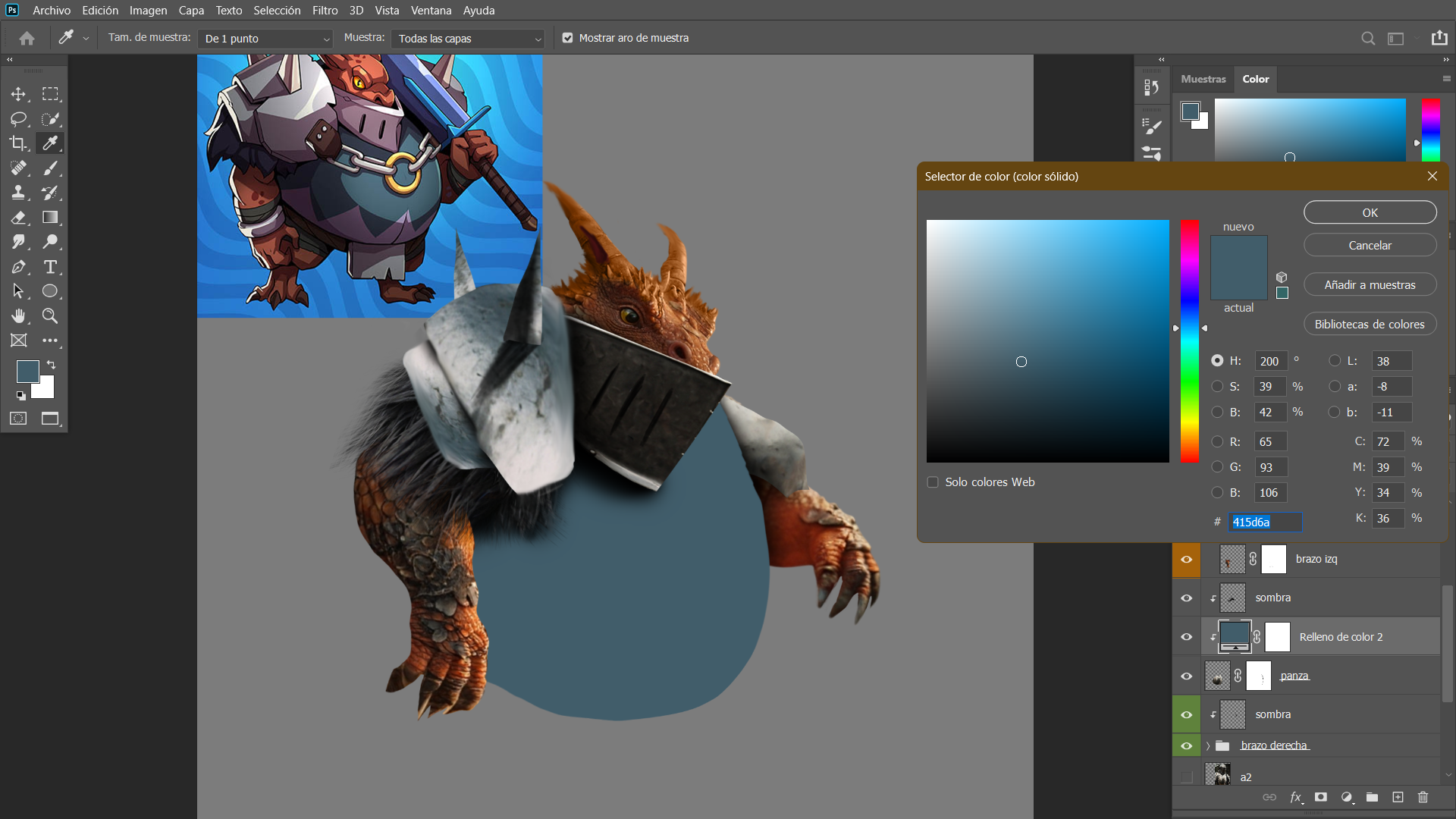Click the hue slider strip in color picker

(1190, 341)
